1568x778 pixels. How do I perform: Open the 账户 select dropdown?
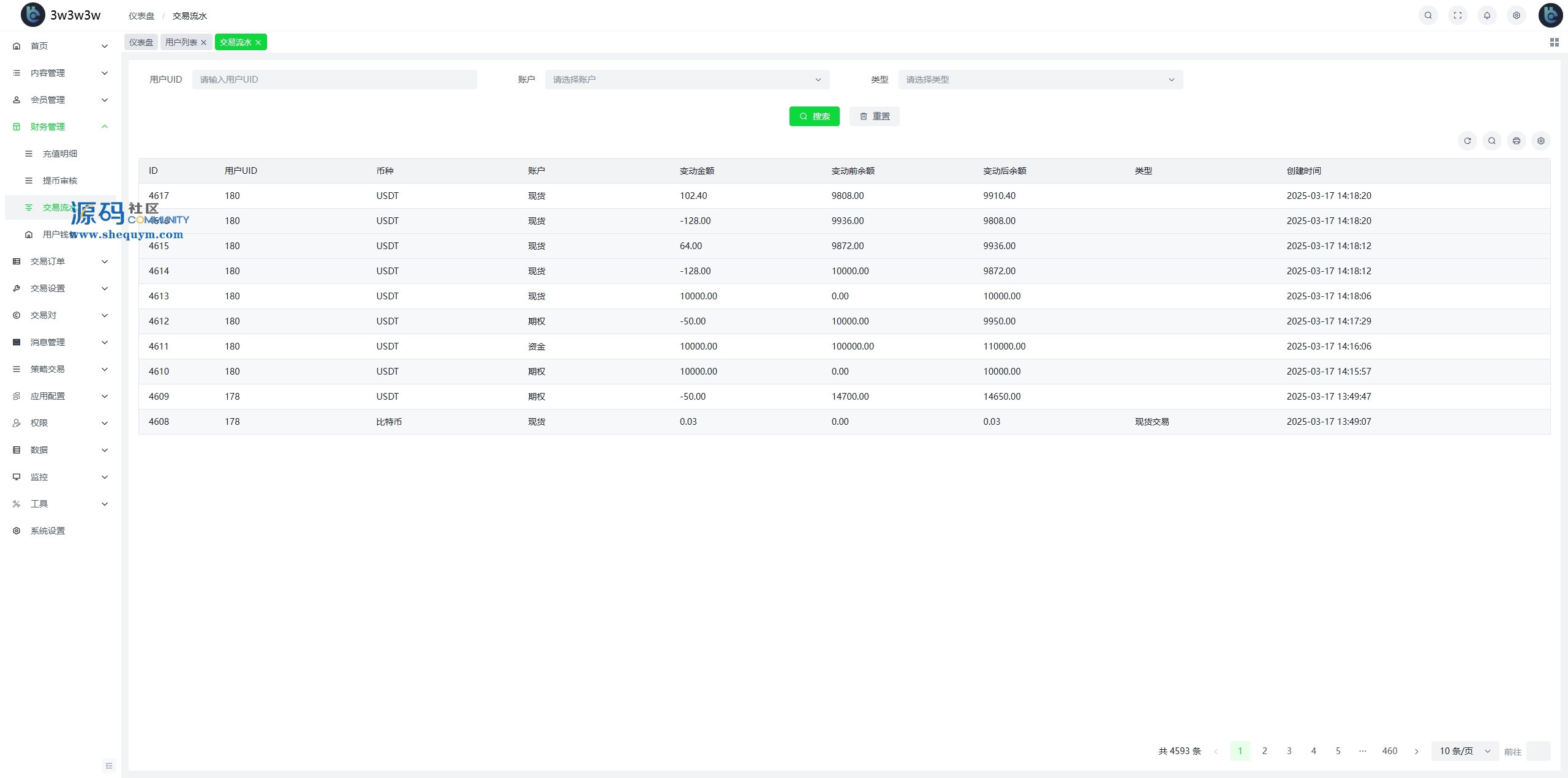click(687, 80)
